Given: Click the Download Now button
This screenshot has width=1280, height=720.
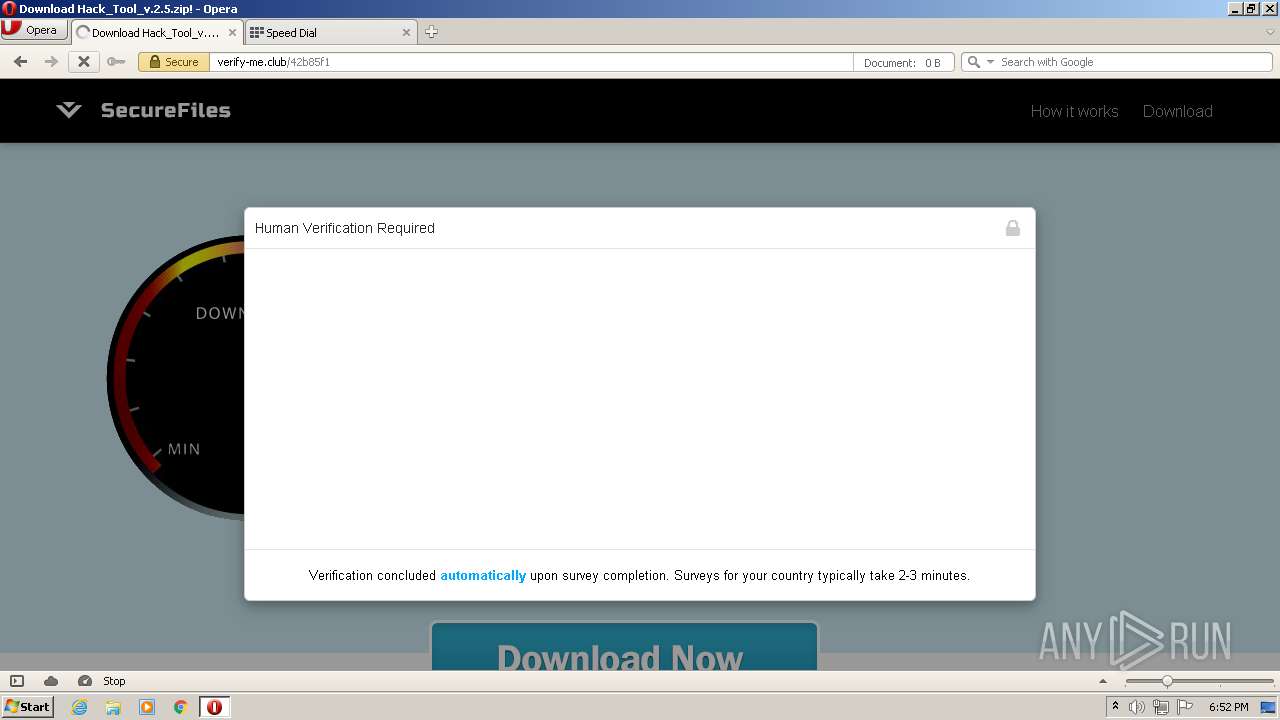Looking at the screenshot, I should click(x=624, y=646).
